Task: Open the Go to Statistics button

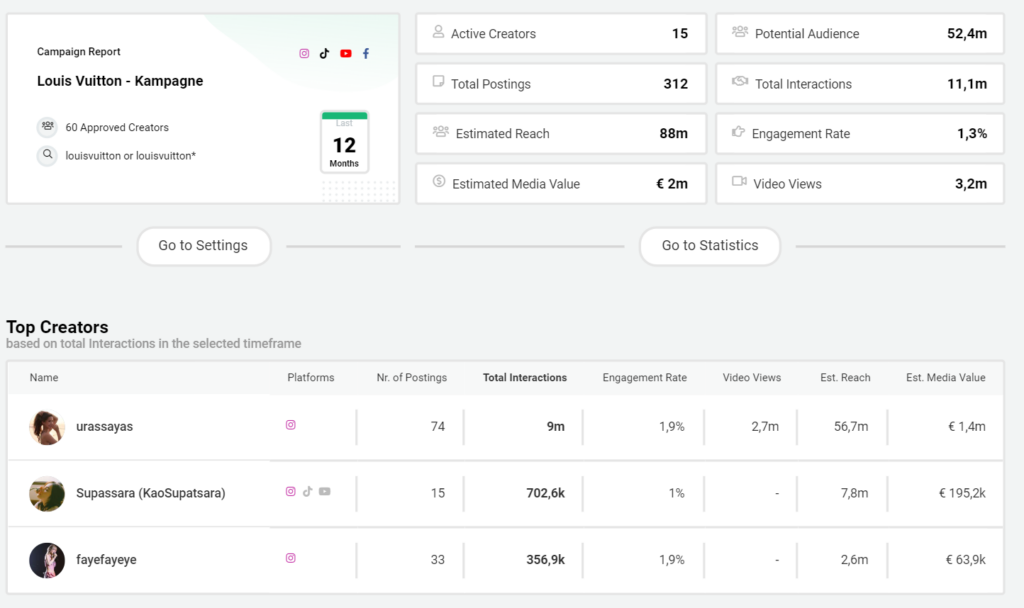Action: click(x=710, y=246)
